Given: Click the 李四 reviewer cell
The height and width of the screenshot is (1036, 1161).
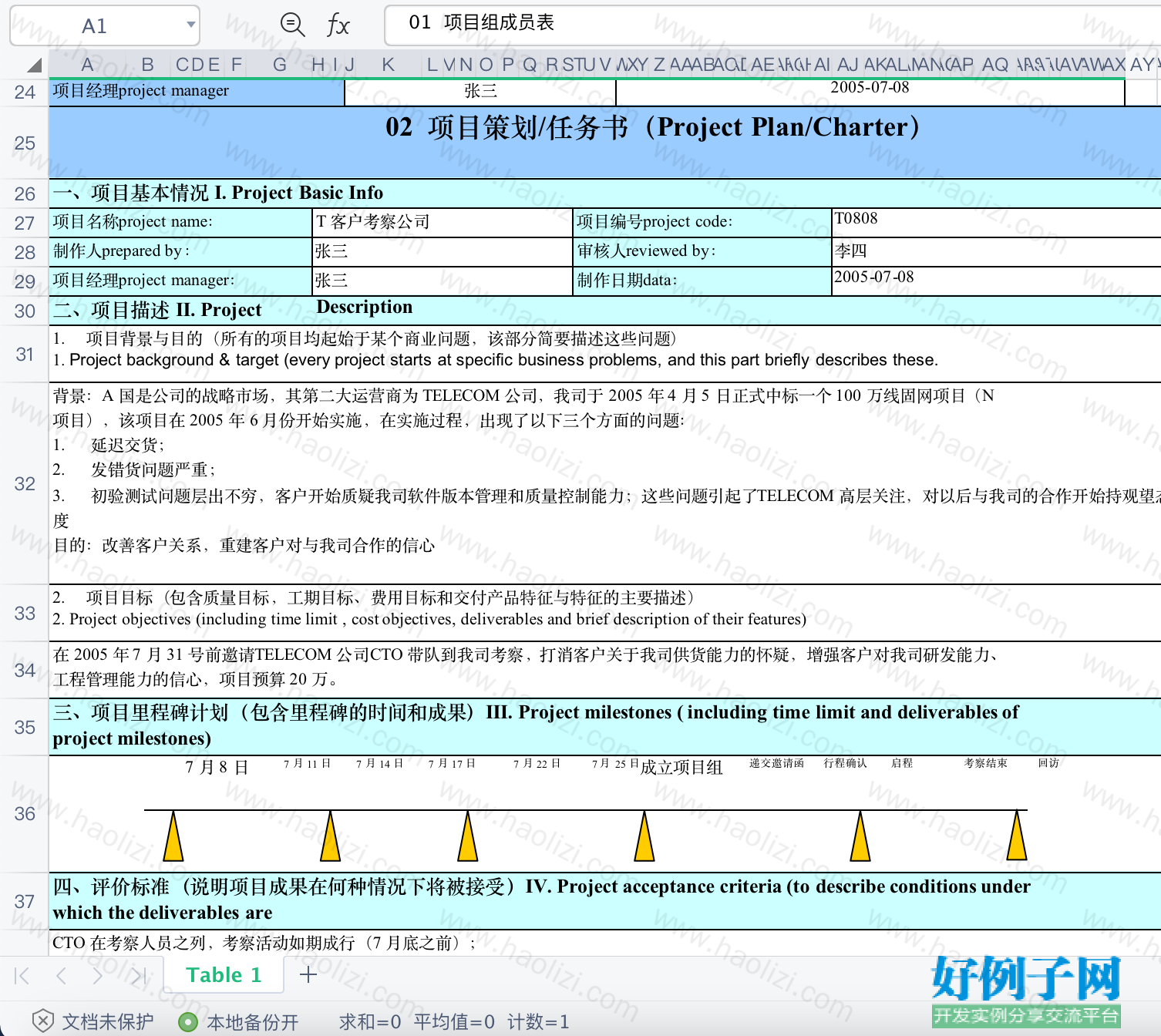Looking at the screenshot, I should [996, 252].
